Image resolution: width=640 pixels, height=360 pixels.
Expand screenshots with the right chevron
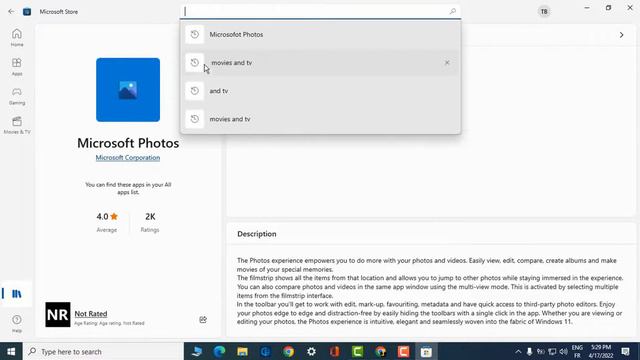pos(621,35)
